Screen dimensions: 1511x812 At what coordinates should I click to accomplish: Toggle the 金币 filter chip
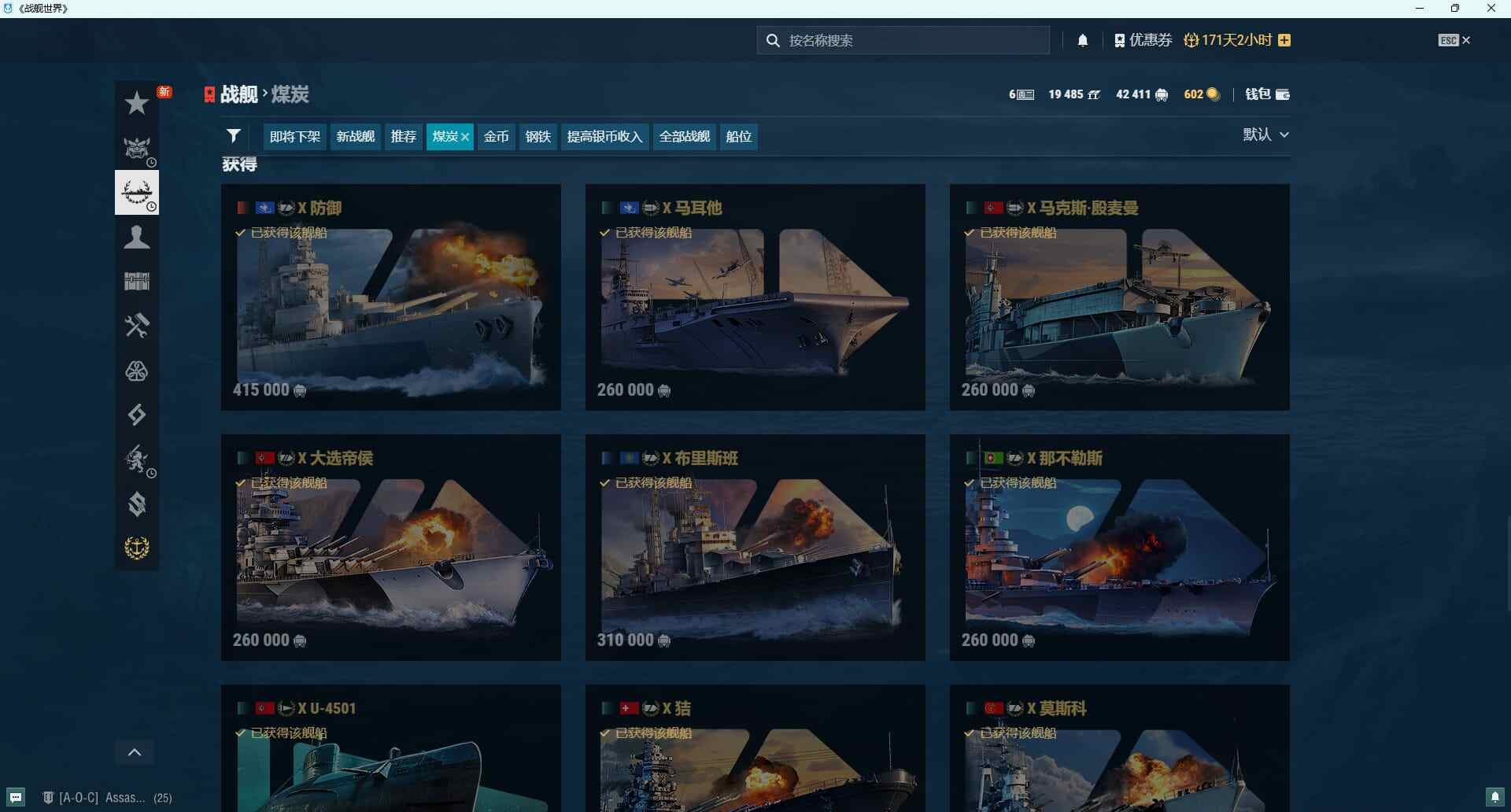497,136
